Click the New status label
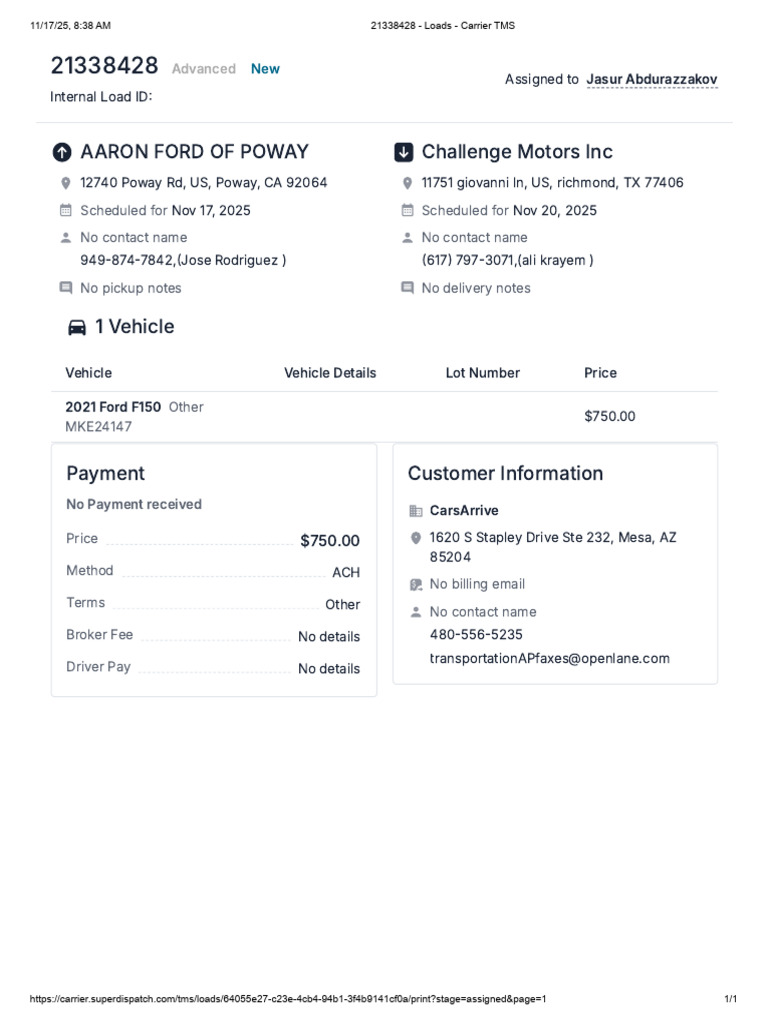Image resolution: width=768 pixels, height=1024 pixels. (x=265, y=69)
